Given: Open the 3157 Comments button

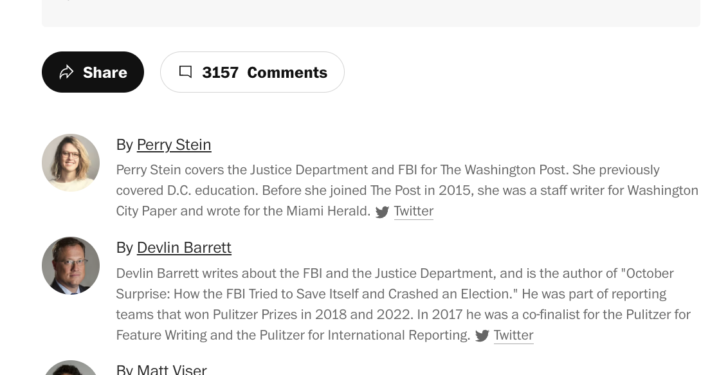Looking at the screenshot, I should click(x=252, y=72).
